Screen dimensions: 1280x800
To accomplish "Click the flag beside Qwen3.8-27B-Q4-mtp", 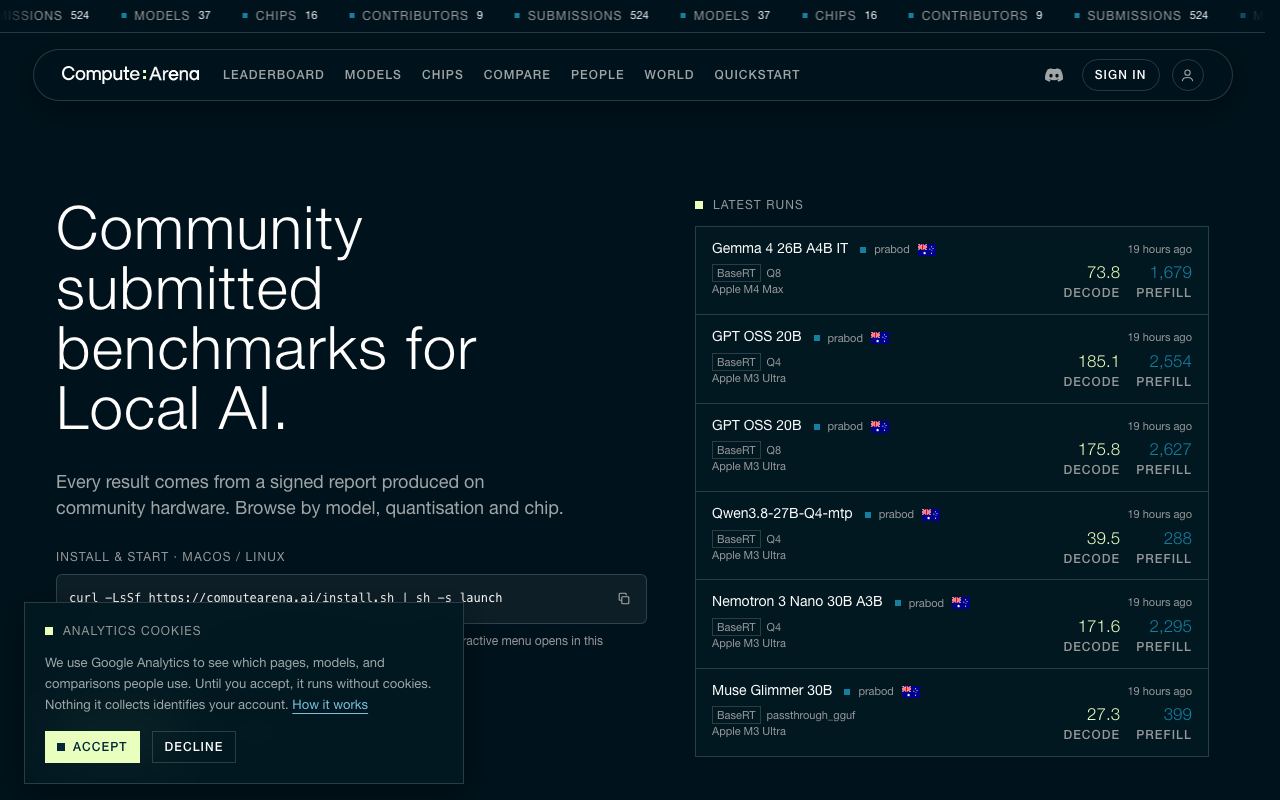I will [930, 514].
